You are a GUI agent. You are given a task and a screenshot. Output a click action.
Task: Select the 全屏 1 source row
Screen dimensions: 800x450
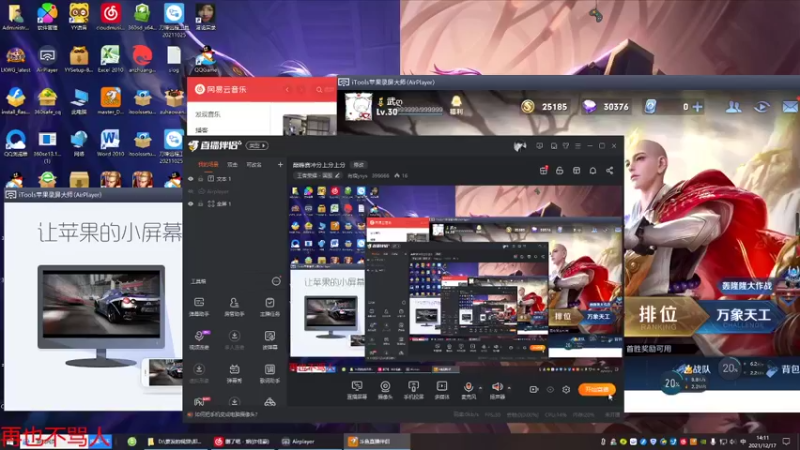coord(235,204)
